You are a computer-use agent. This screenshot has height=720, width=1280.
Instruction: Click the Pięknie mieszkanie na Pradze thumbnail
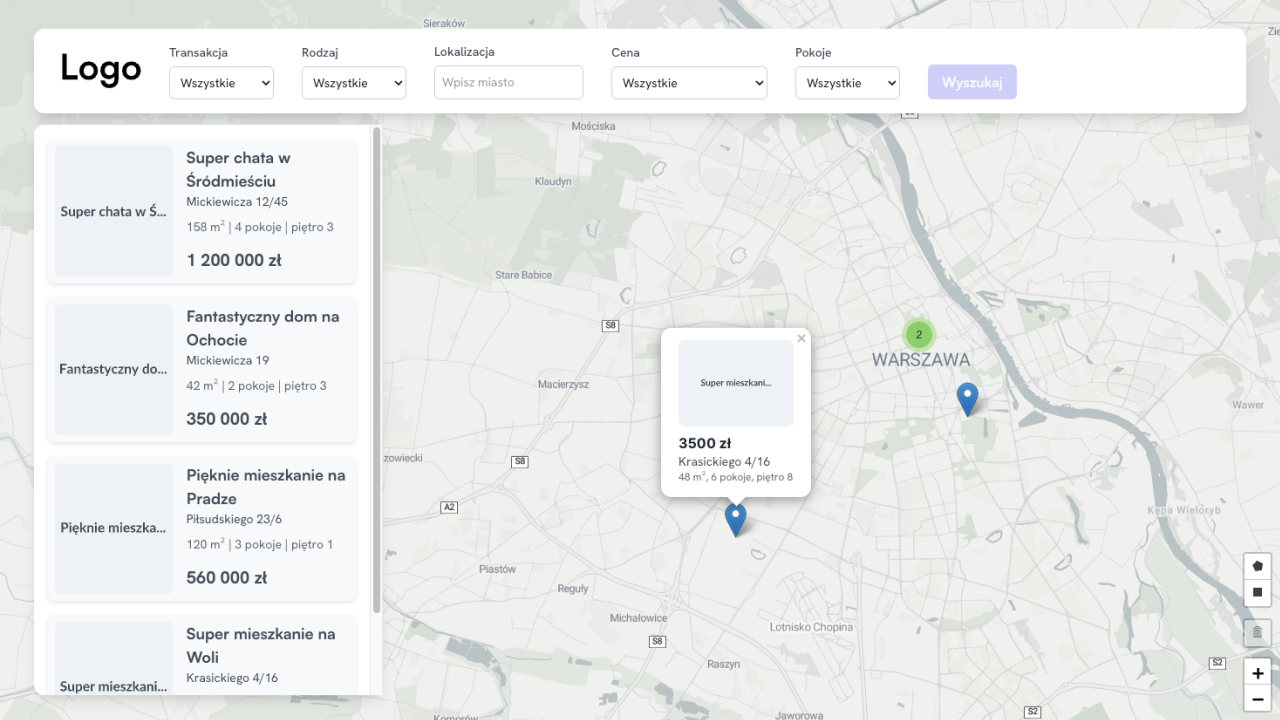point(113,527)
